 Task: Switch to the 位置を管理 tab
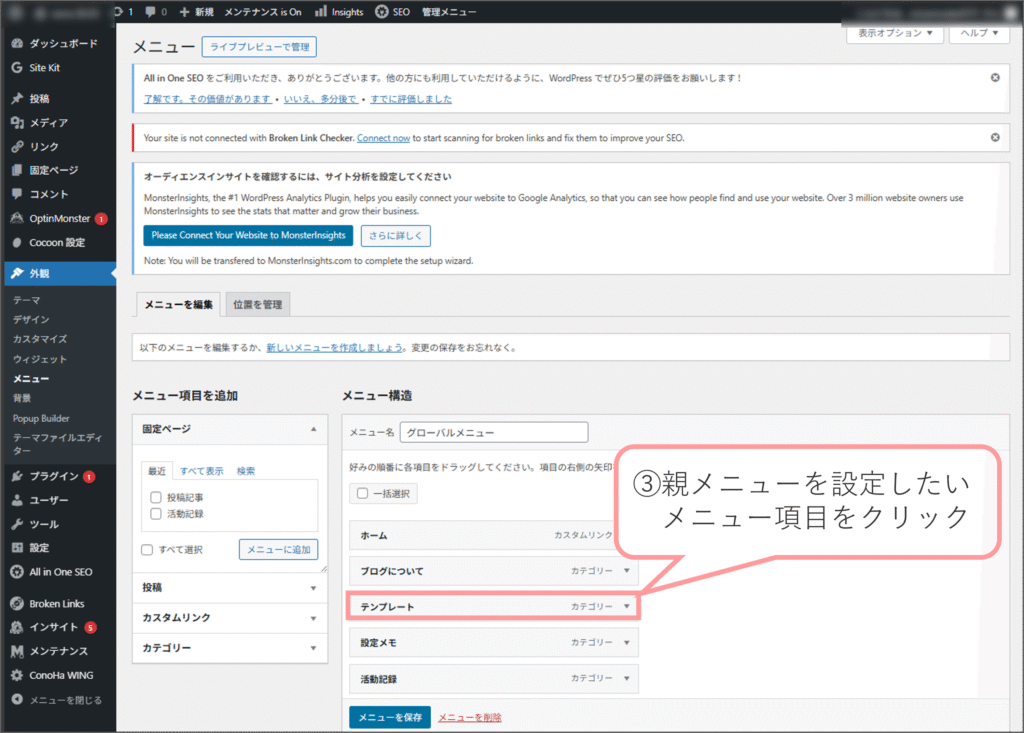click(258, 304)
